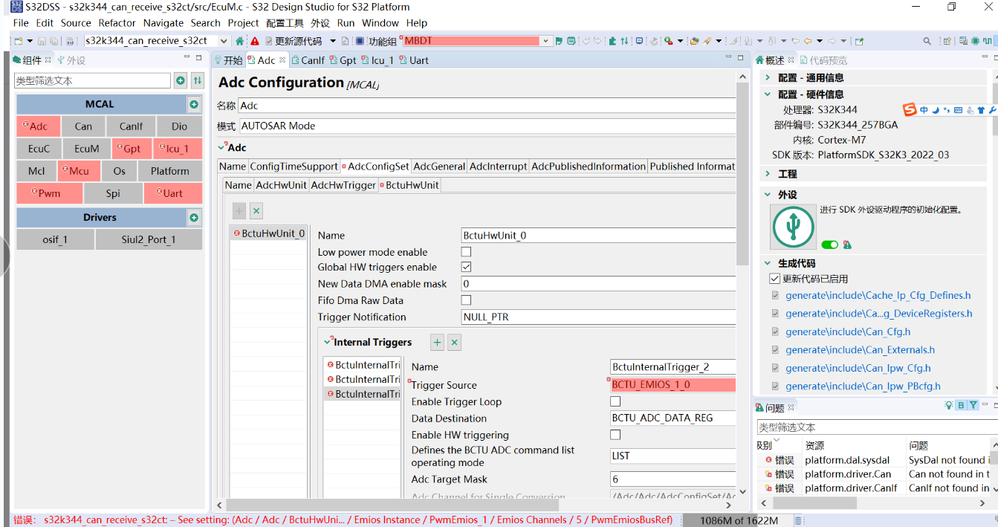Open the Refactor menu
Screen dimensions: 998x527
pos(117,23)
